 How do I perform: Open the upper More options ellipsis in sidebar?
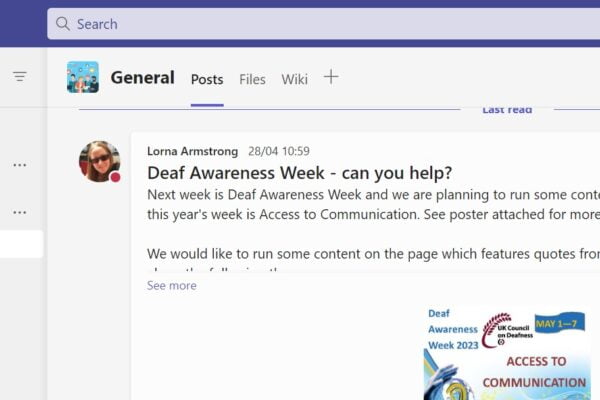coord(20,164)
